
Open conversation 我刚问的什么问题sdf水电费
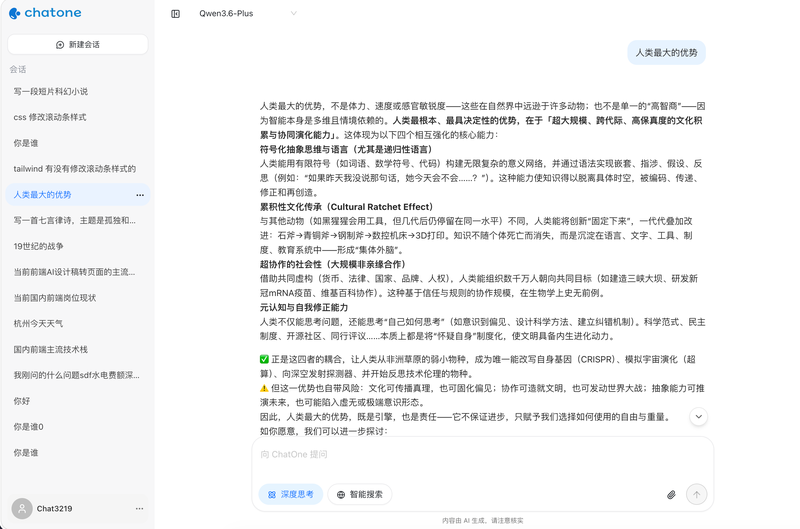(x=78, y=375)
